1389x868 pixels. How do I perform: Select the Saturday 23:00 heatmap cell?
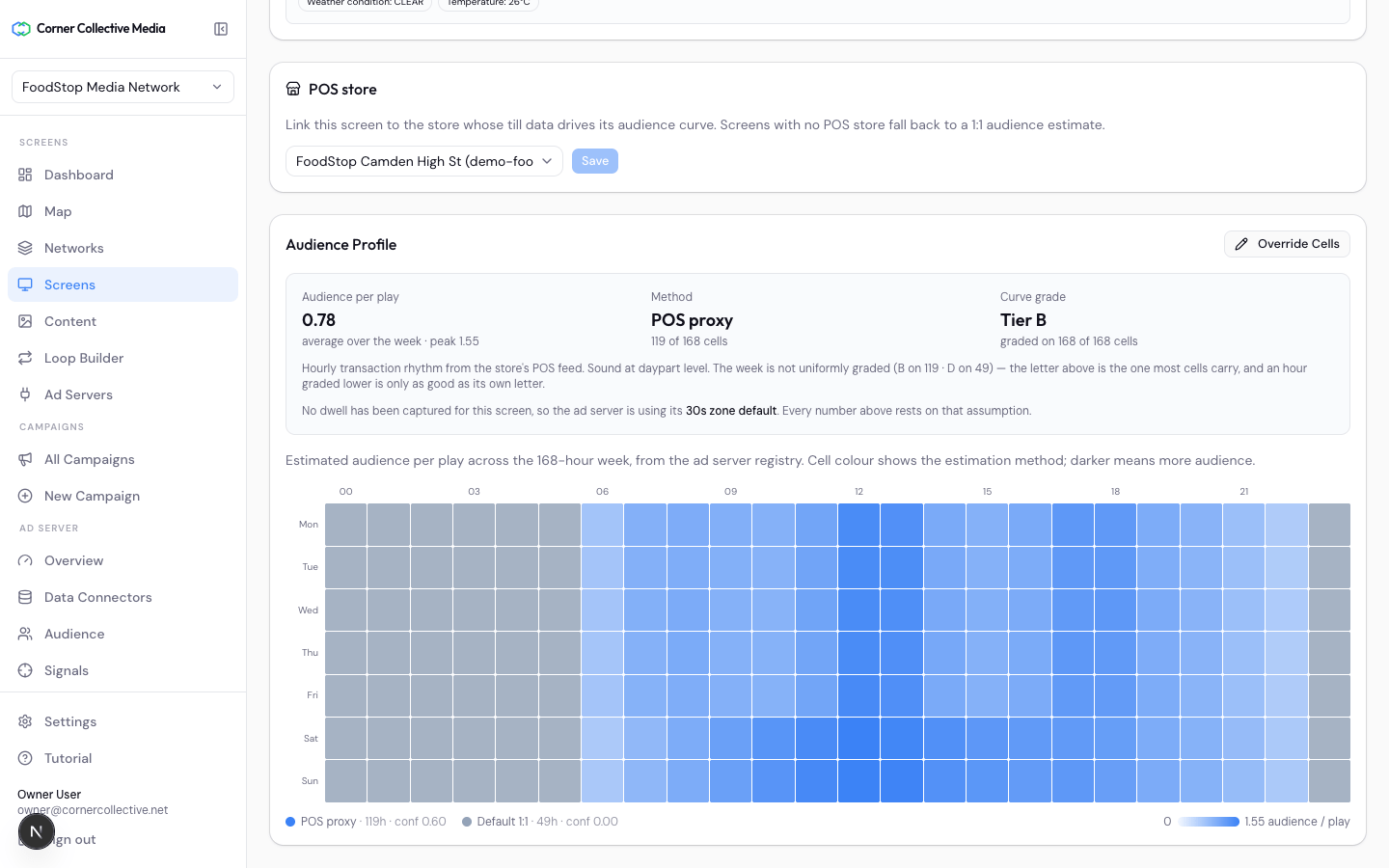coord(1329,739)
